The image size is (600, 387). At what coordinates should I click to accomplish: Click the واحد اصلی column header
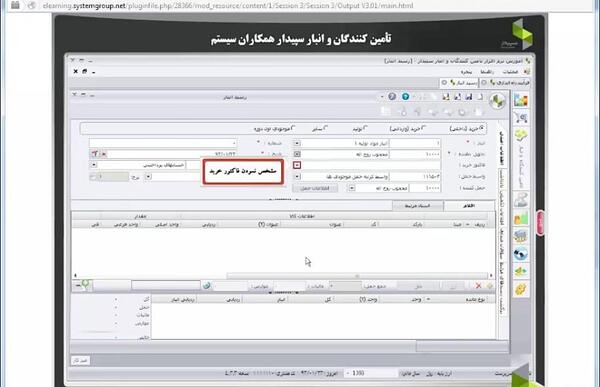(x=167, y=225)
